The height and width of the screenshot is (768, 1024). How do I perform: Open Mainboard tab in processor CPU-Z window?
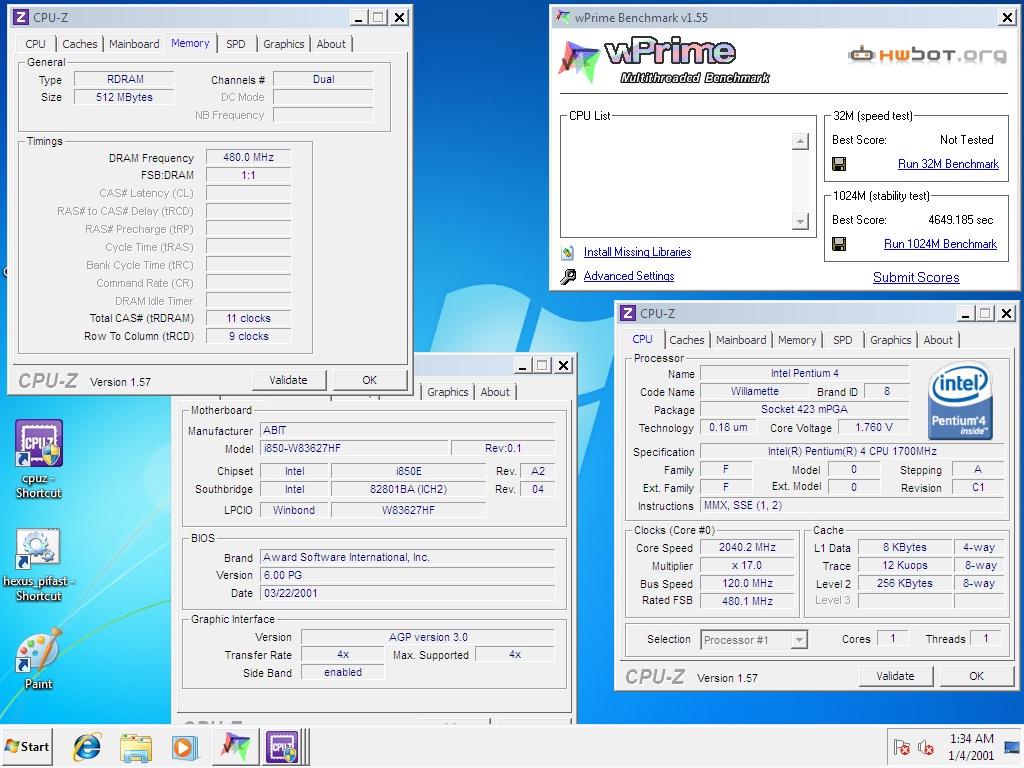(x=741, y=340)
